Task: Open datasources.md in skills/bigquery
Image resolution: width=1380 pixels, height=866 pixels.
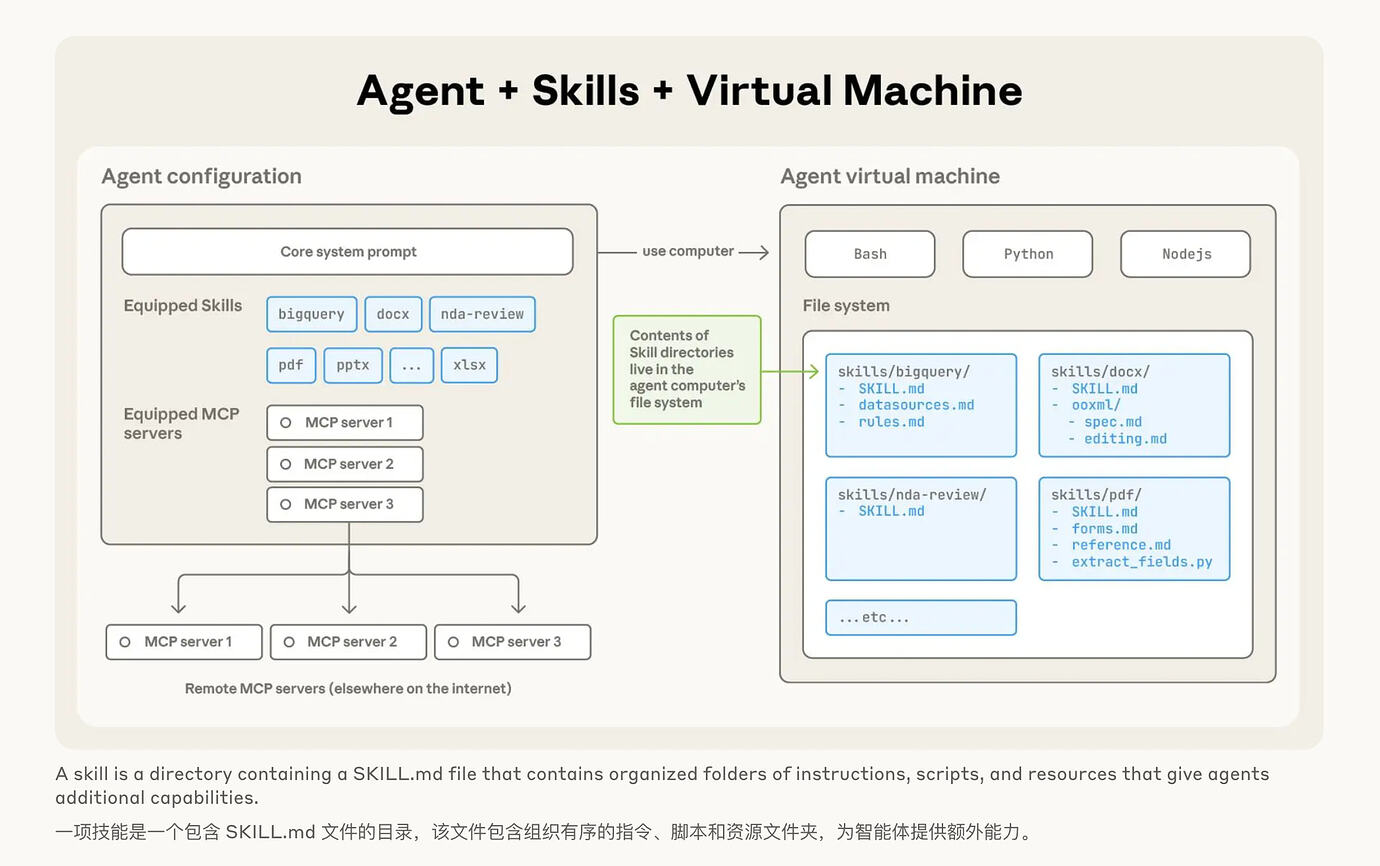Action: 915,405
